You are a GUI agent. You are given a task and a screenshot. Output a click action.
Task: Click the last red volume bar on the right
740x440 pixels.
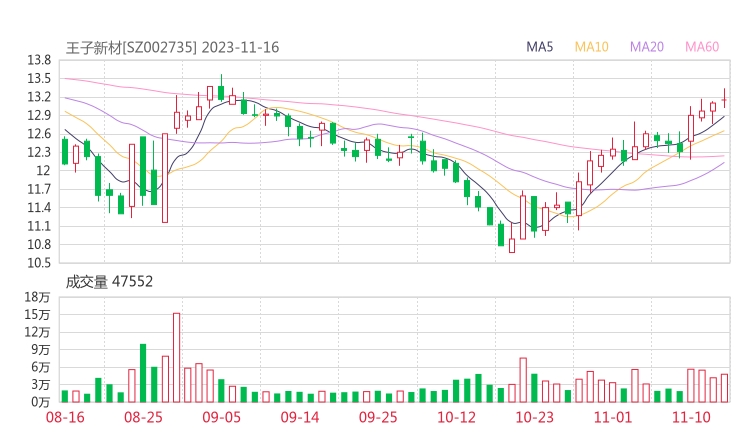724,388
